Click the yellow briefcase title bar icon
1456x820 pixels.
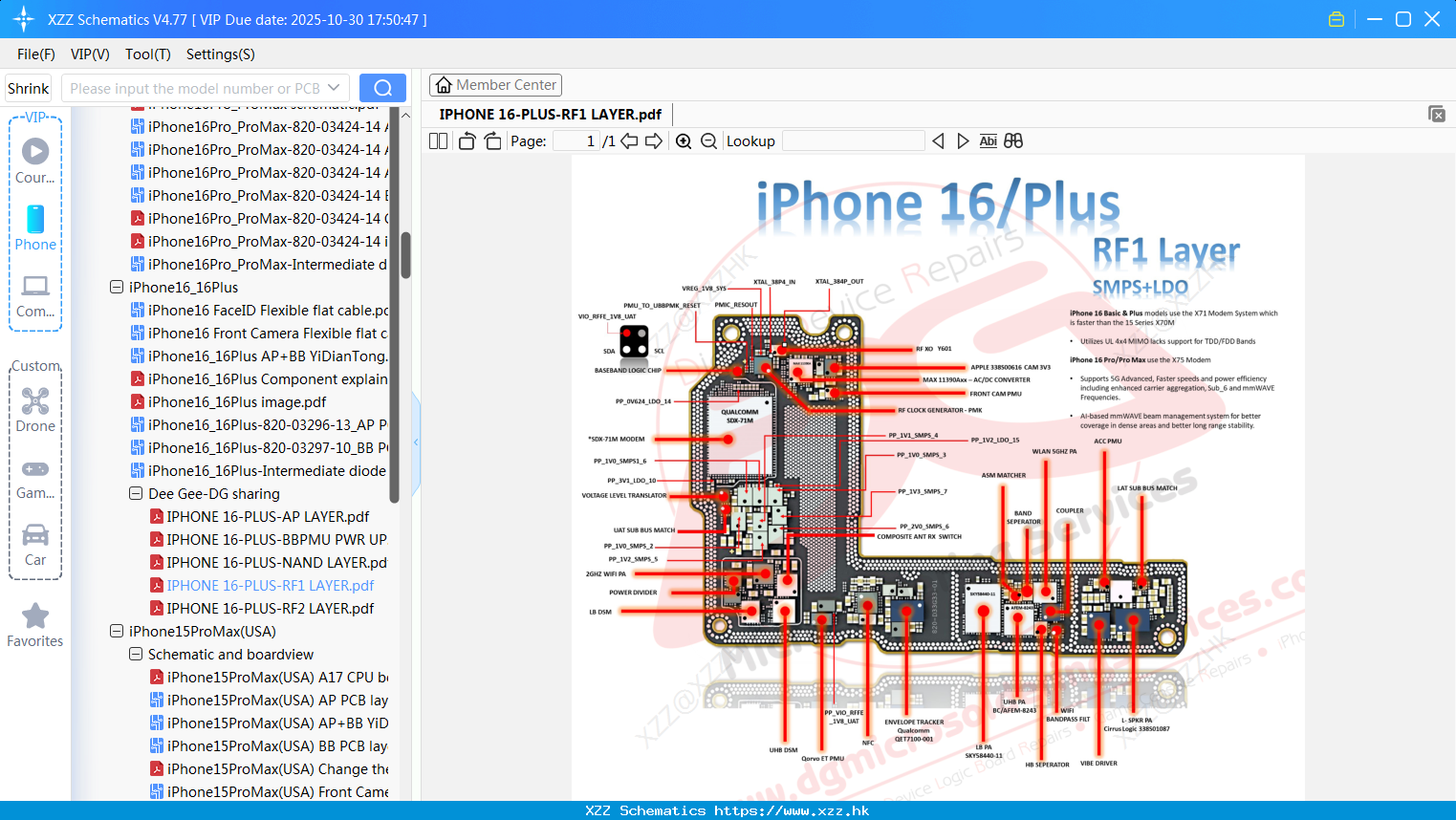1336,19
